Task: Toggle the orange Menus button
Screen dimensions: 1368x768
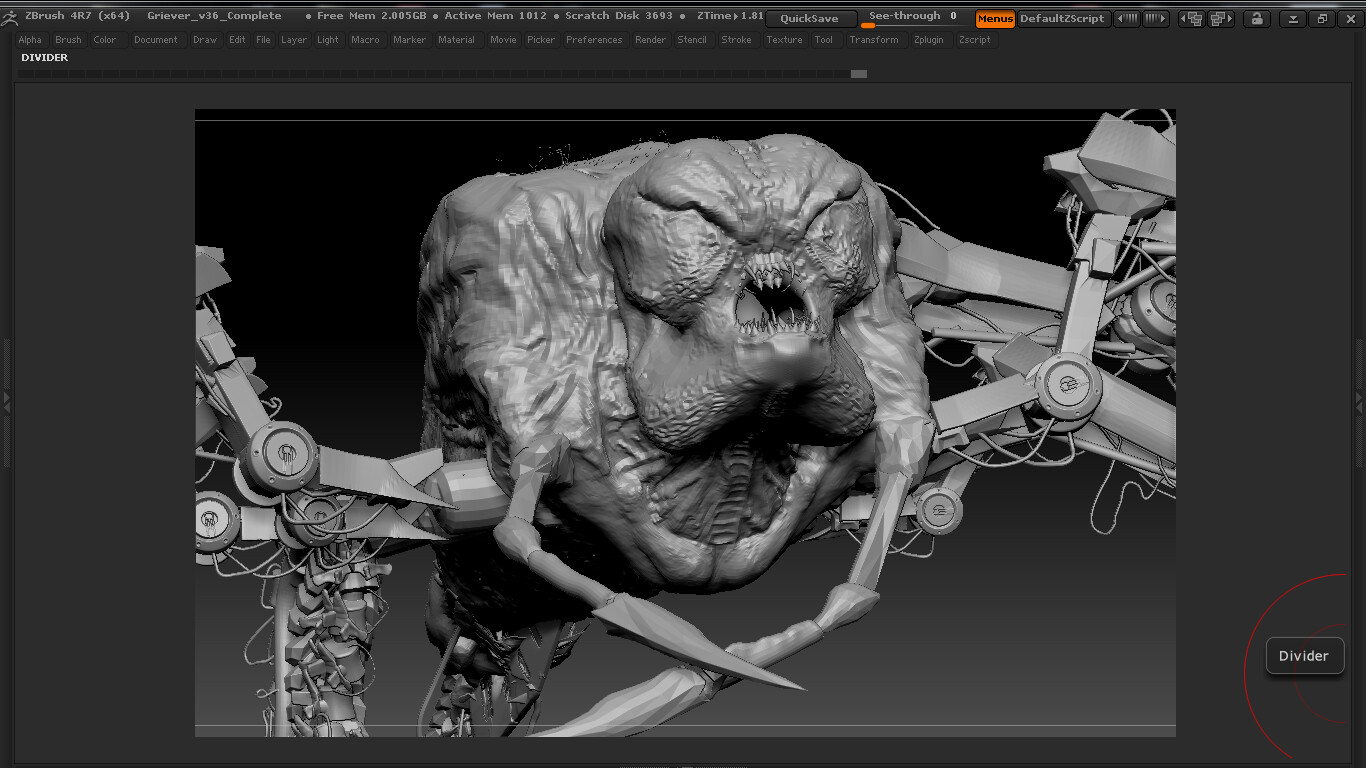Action: click(995, 19)
